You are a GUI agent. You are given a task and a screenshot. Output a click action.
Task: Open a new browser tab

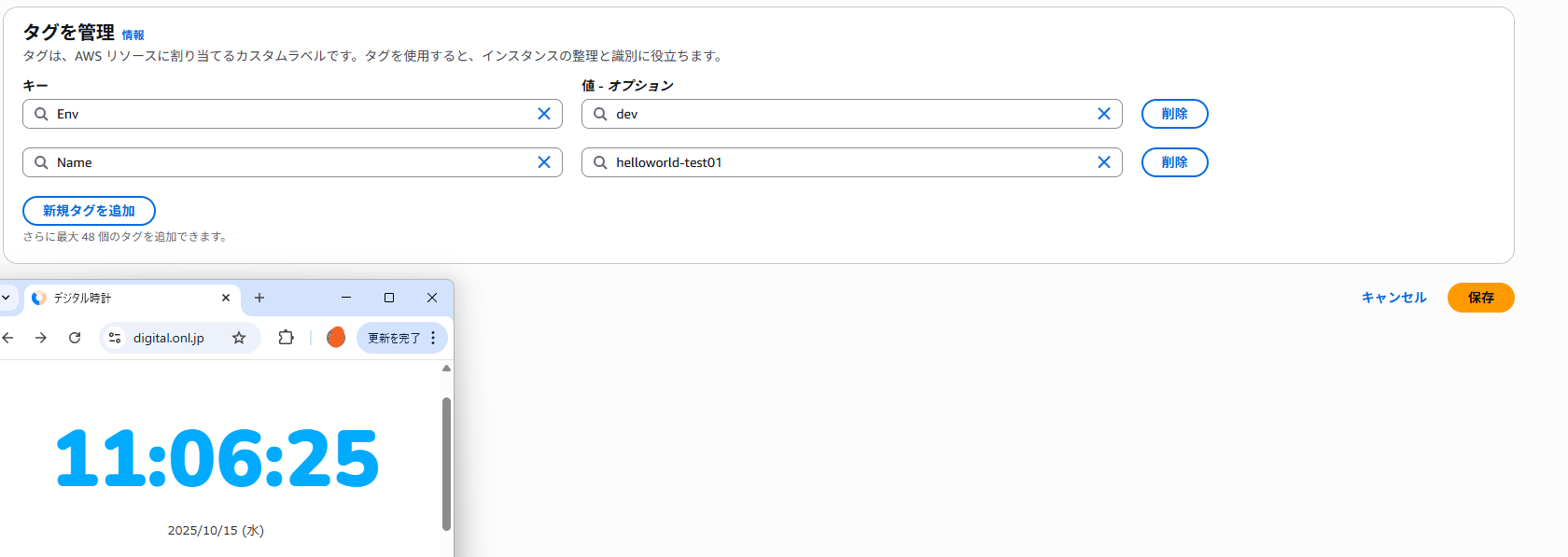coord(259,298)
